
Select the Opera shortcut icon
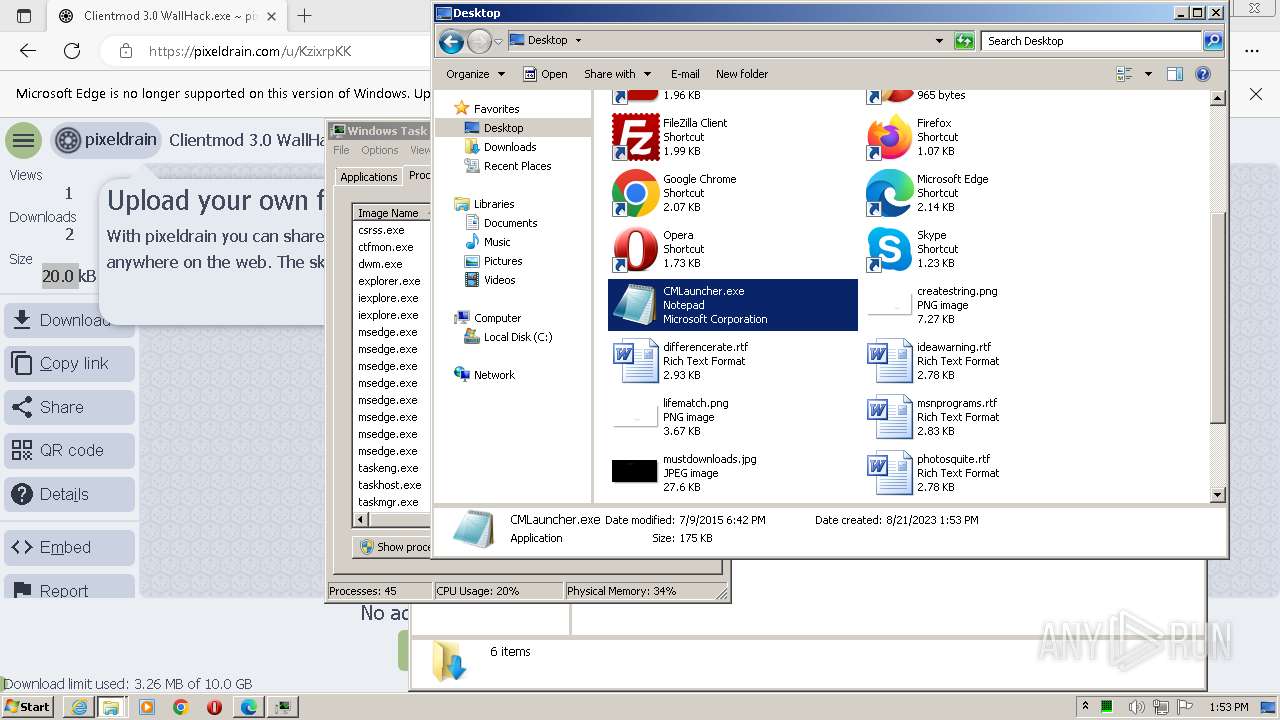(635, 249)
